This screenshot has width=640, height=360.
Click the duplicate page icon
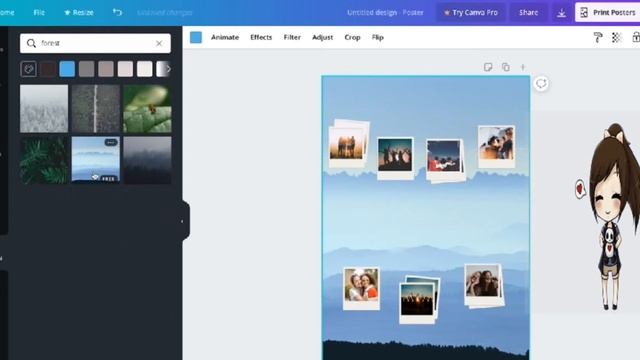pyautogui.click(x=506, y=67)
